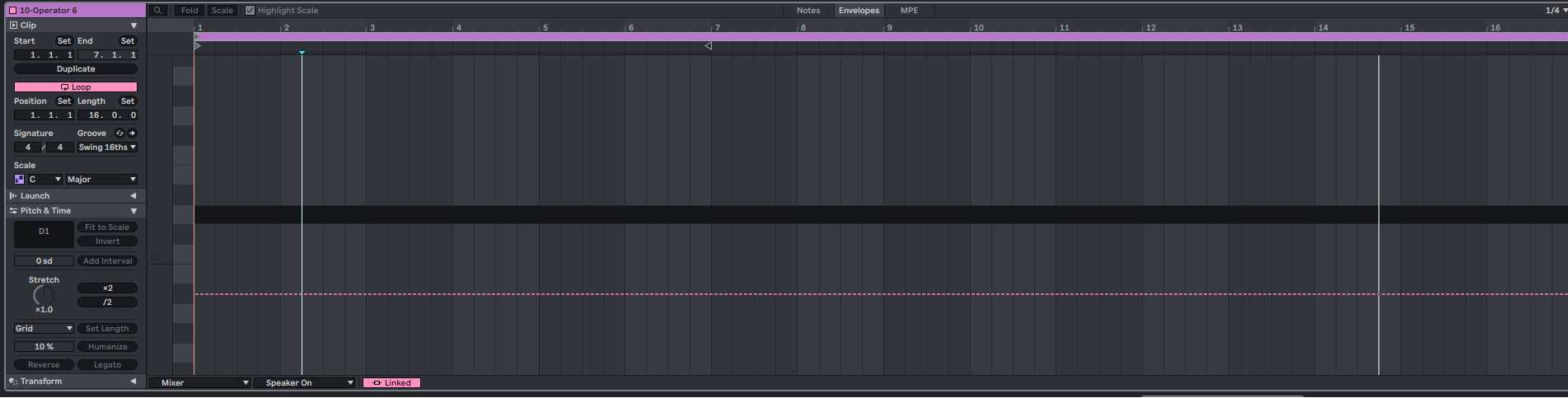Screen dimensions: 1568x398
Task: Click Set button for clip Start
Action: pos(64,41)
